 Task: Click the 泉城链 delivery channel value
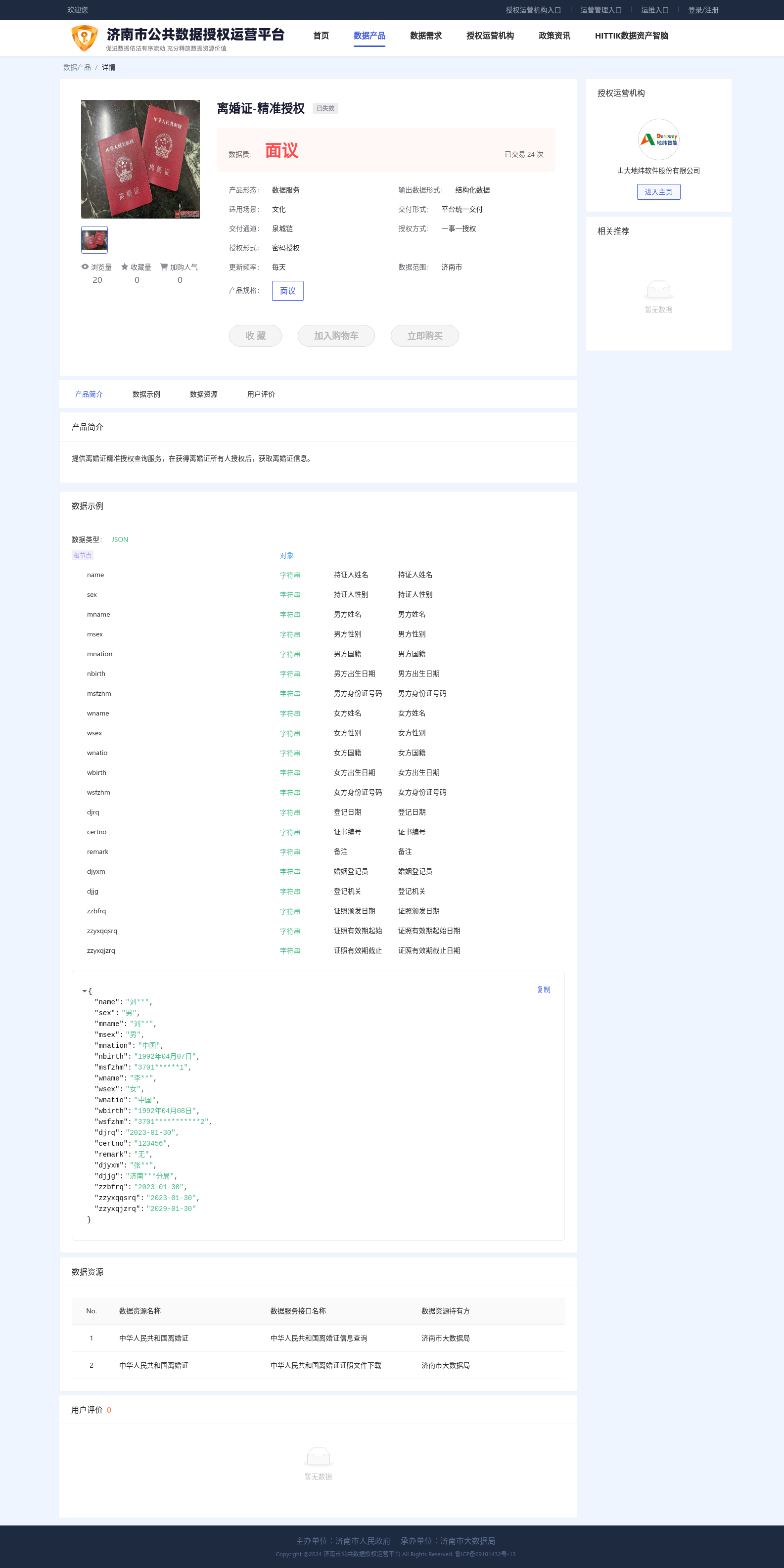coord(282,229)
